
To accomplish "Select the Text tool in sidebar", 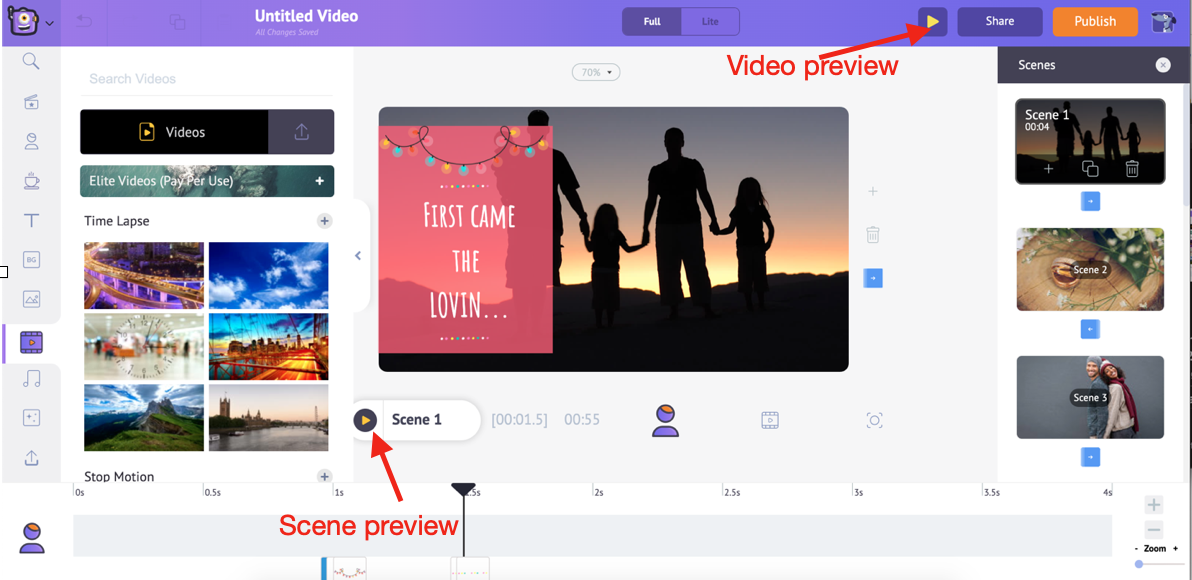I will 32,220.
